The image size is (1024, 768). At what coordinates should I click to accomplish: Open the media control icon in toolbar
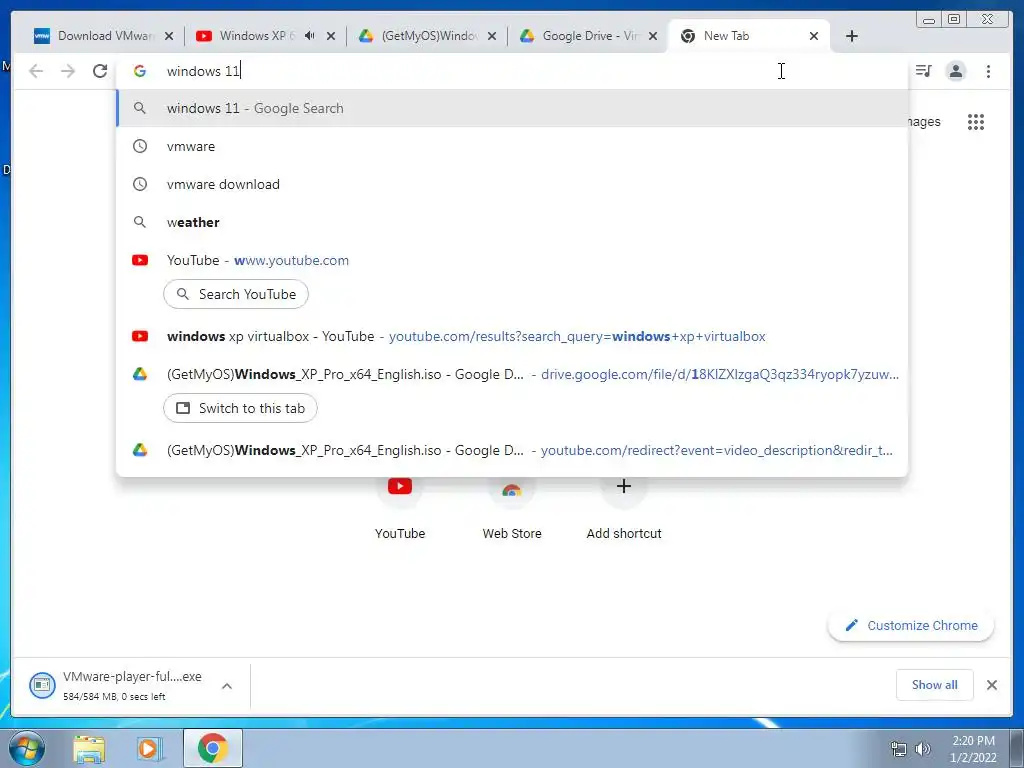point(923,71)
